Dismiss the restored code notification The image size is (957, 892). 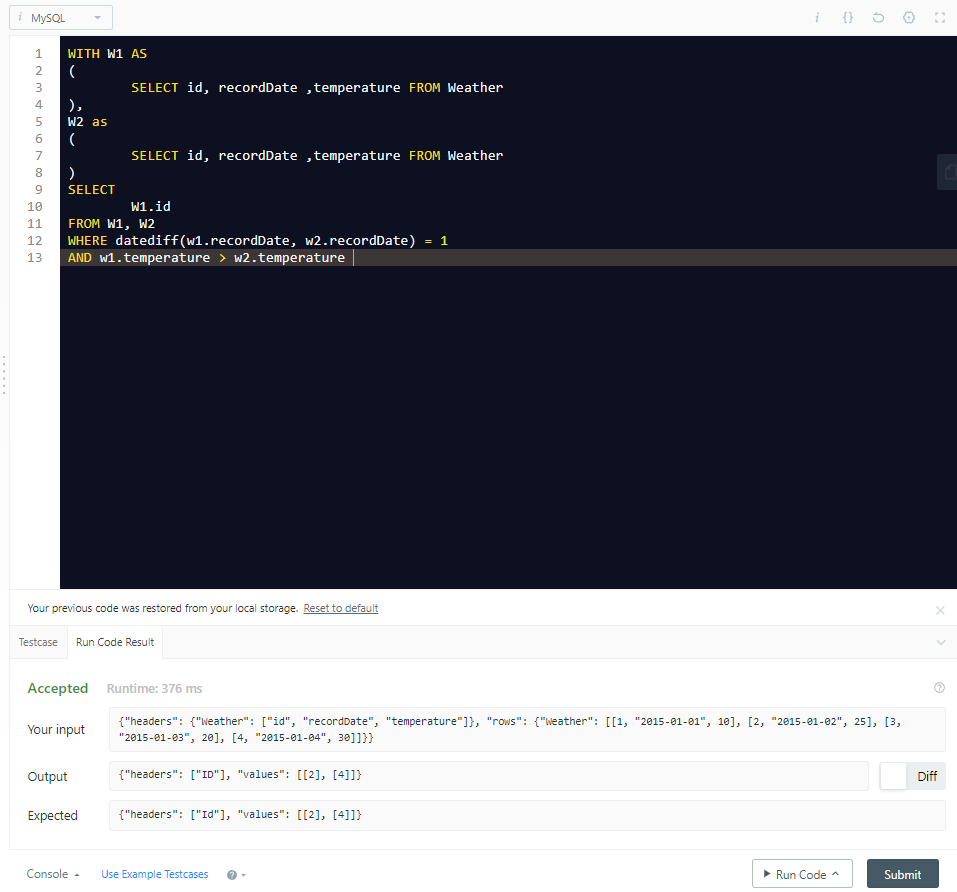click(x=940, y=610)
